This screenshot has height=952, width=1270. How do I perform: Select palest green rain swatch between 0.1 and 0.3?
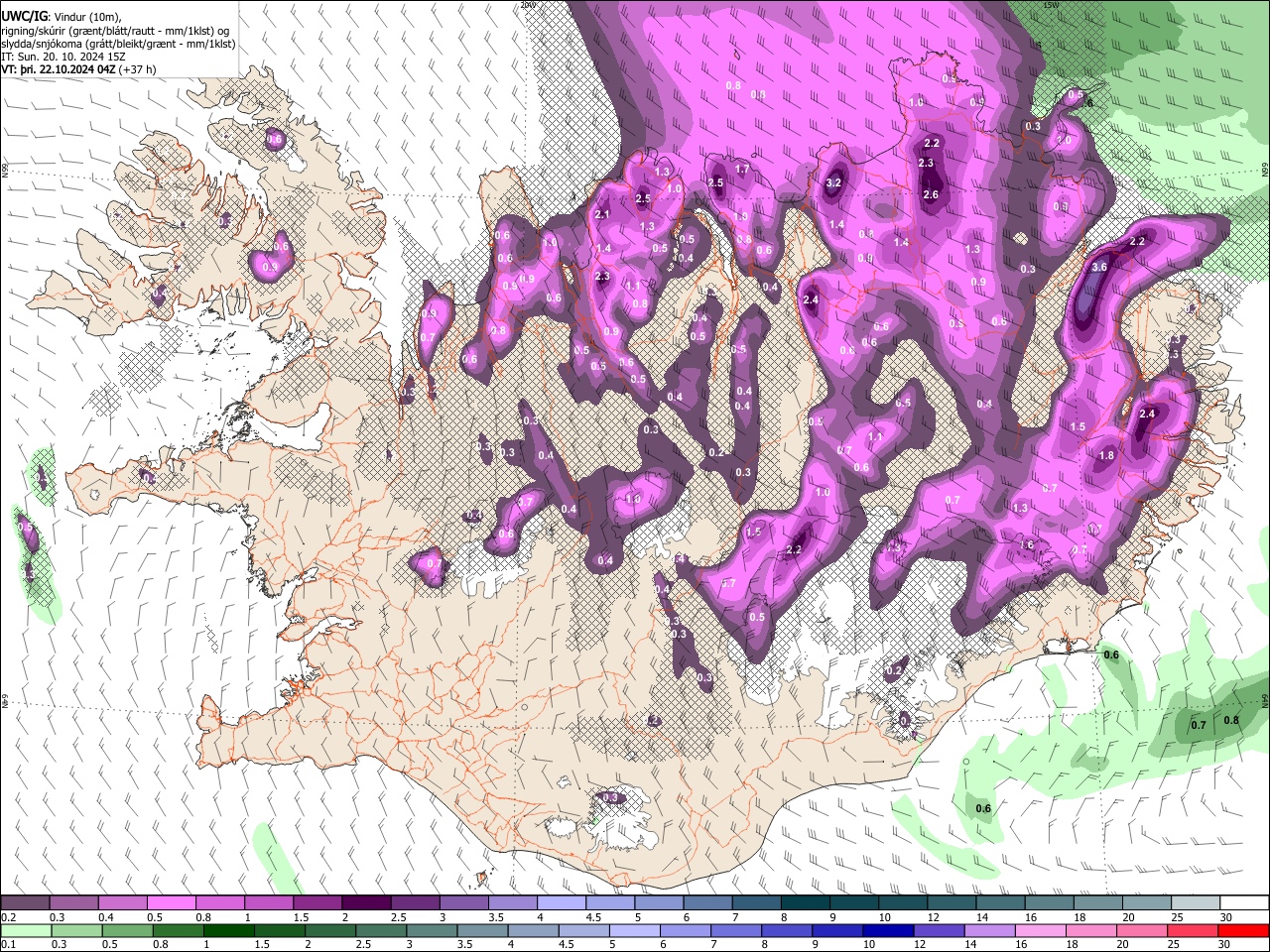coord(25,931)
